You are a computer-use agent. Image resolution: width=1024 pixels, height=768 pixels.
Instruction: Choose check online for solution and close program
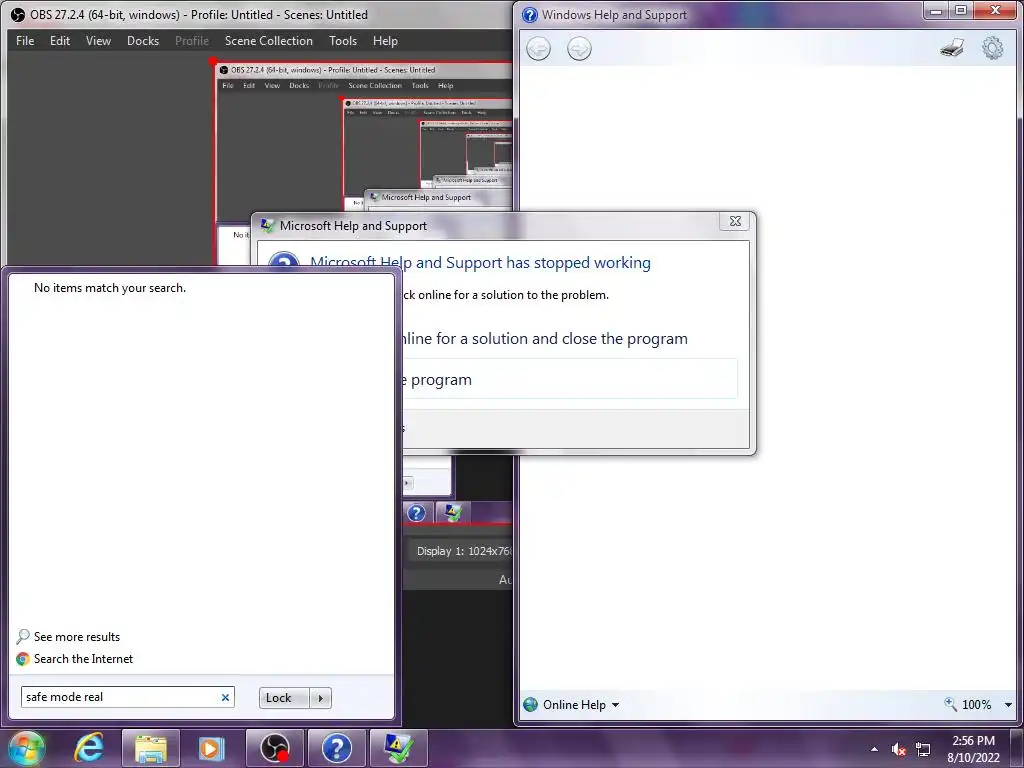[x=543, y=338]
